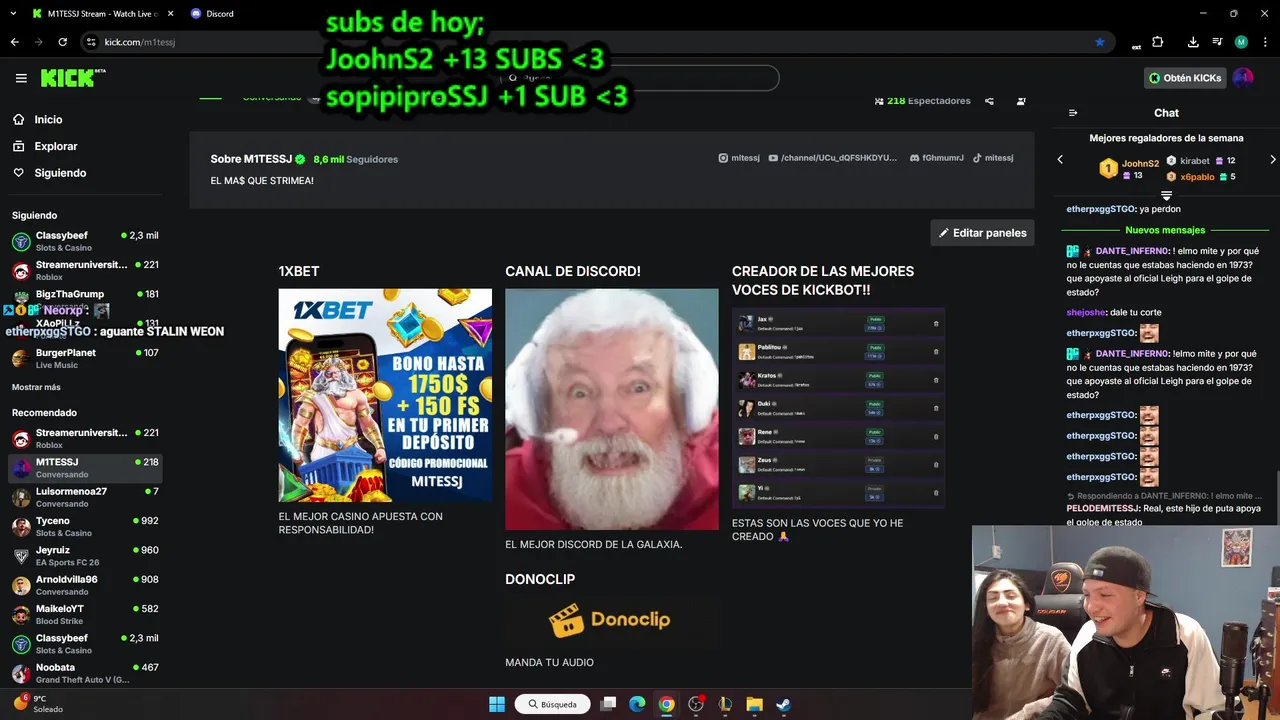This screenshot has height=720, width=1280.
Task: Open the hamburger sidebar menu
Action: tap(21, 78)
